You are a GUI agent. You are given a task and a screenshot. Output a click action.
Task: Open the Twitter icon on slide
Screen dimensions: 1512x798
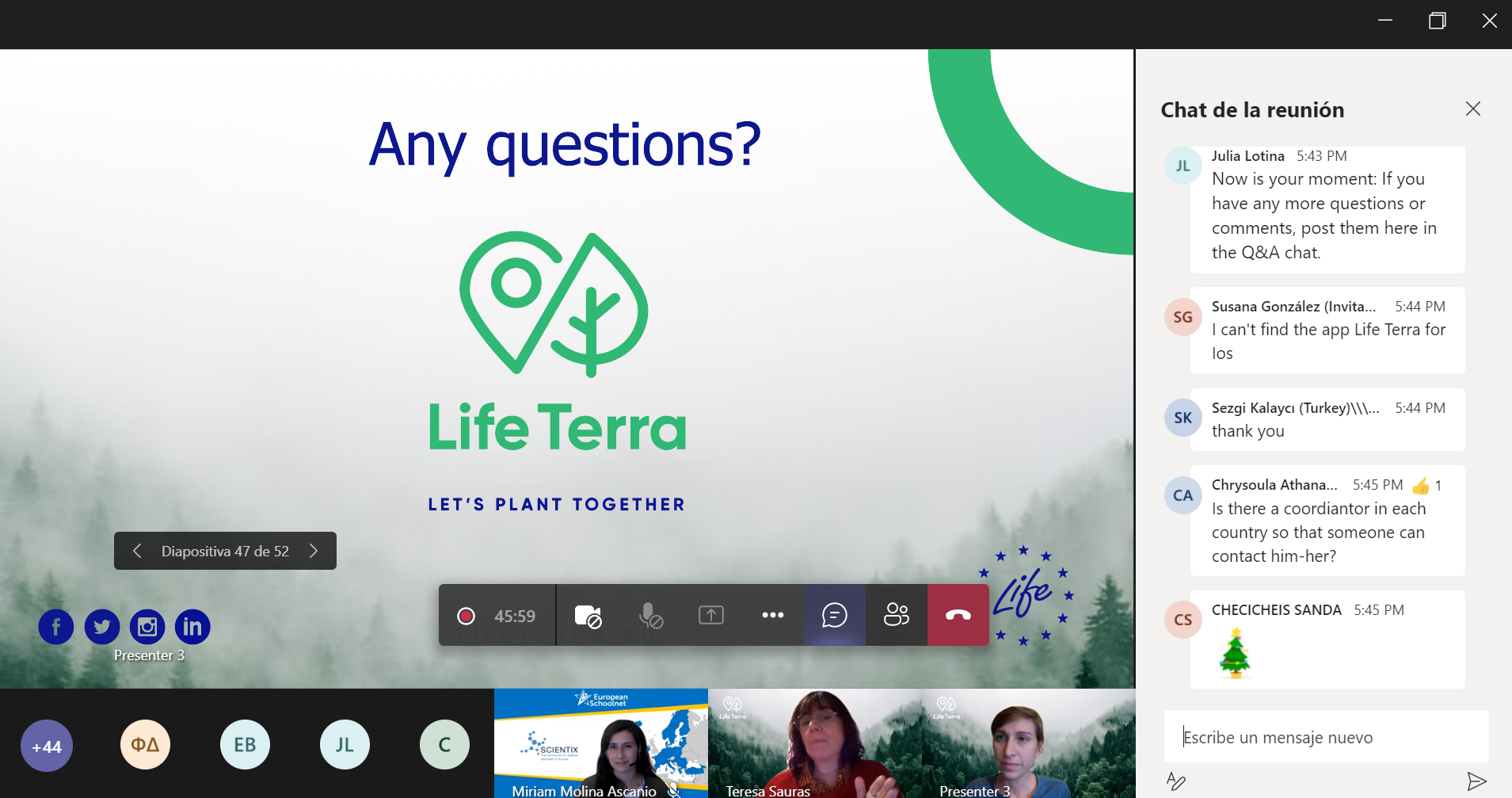102,627
